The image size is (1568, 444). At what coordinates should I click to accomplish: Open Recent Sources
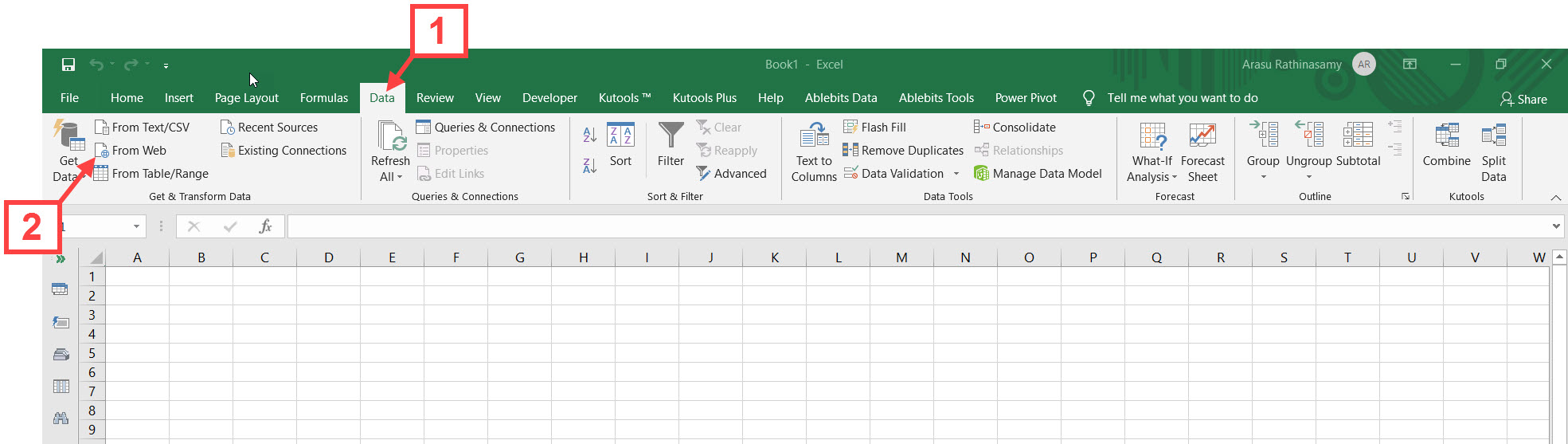coord(269,128)
